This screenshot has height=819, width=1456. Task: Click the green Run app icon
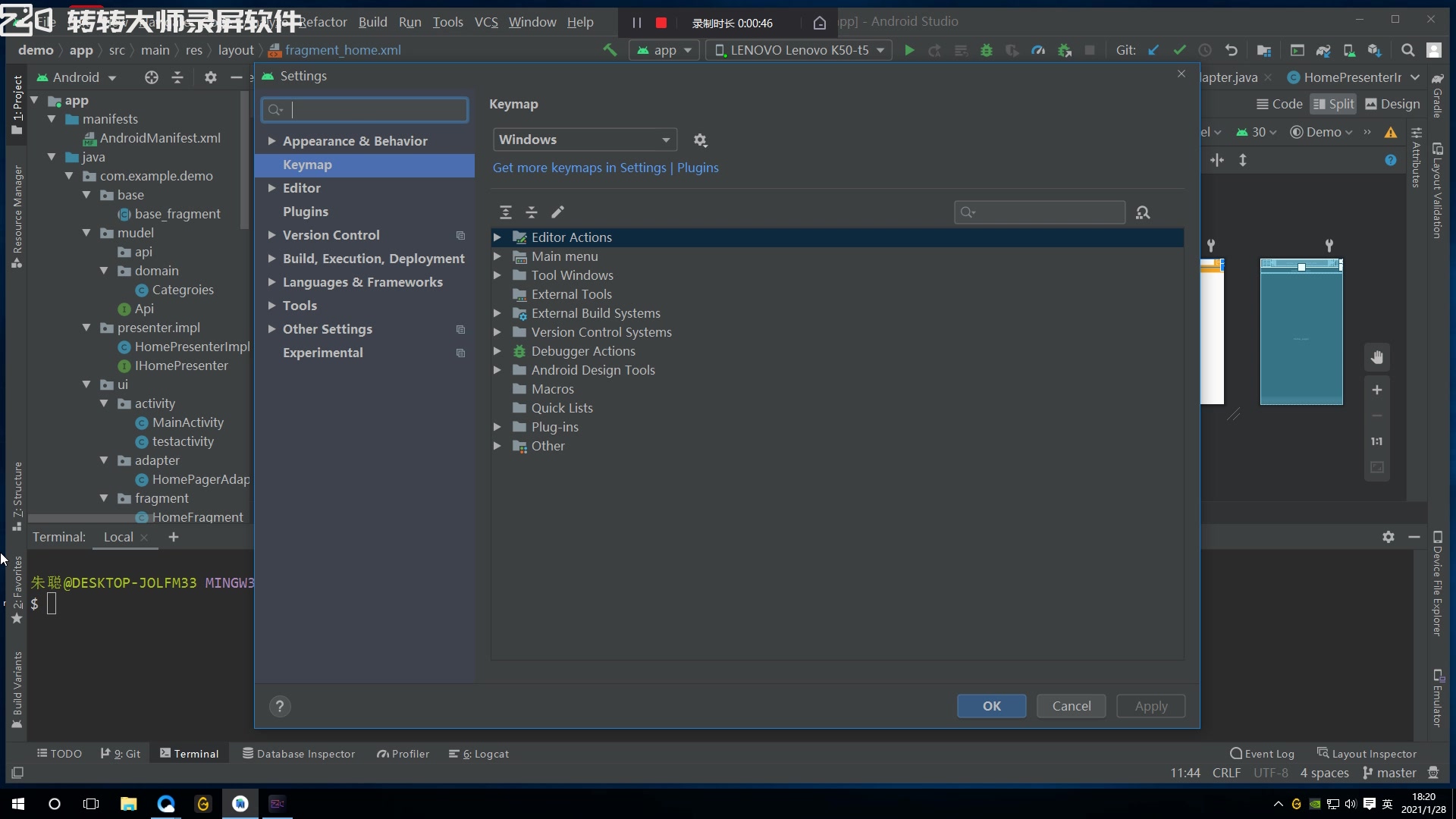(x=909, y=51)
